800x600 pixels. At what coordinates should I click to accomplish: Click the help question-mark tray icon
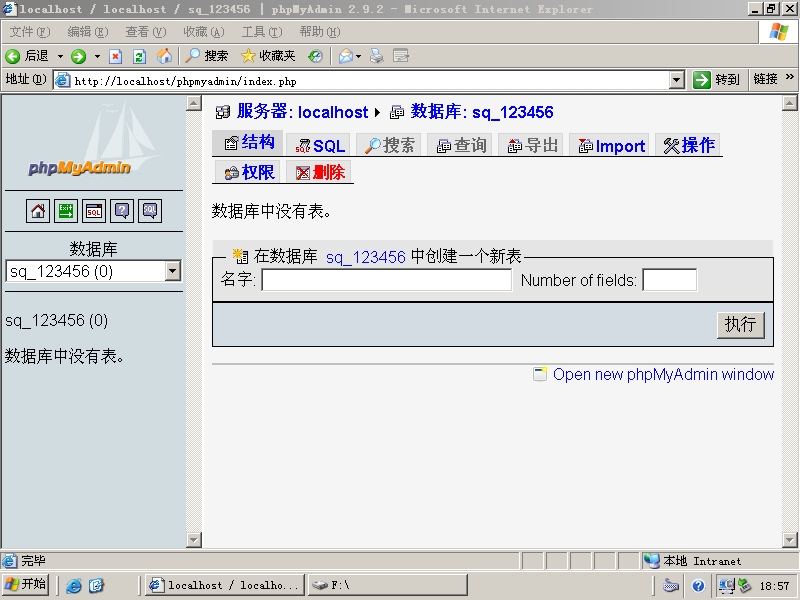pos(698,586)
